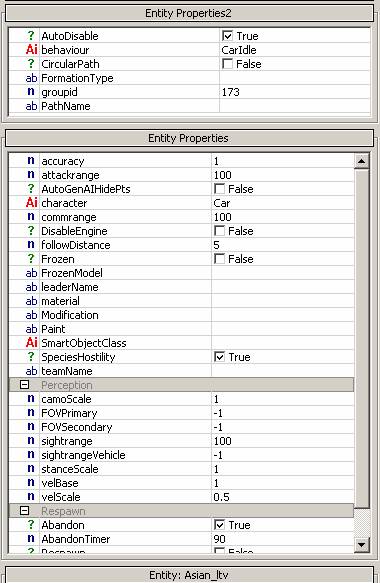Click the n icon beside sightrange
380x583 pixels.
[x=31, y=441]
